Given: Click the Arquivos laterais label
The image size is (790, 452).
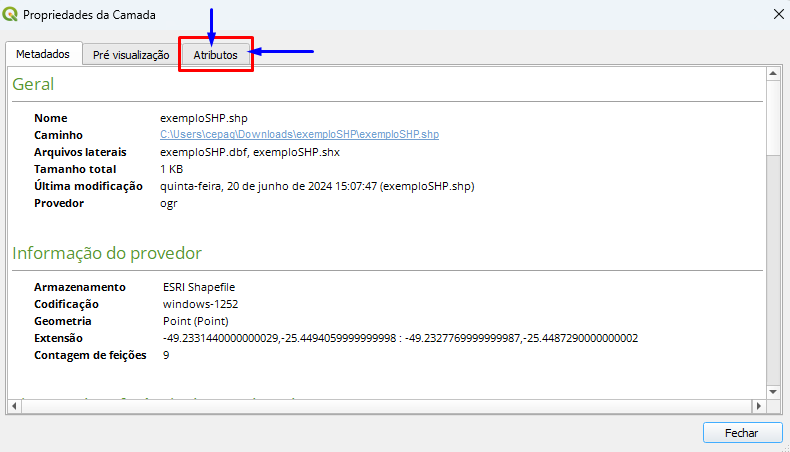Looking at the screenshot, I should (x=80, y=152).
